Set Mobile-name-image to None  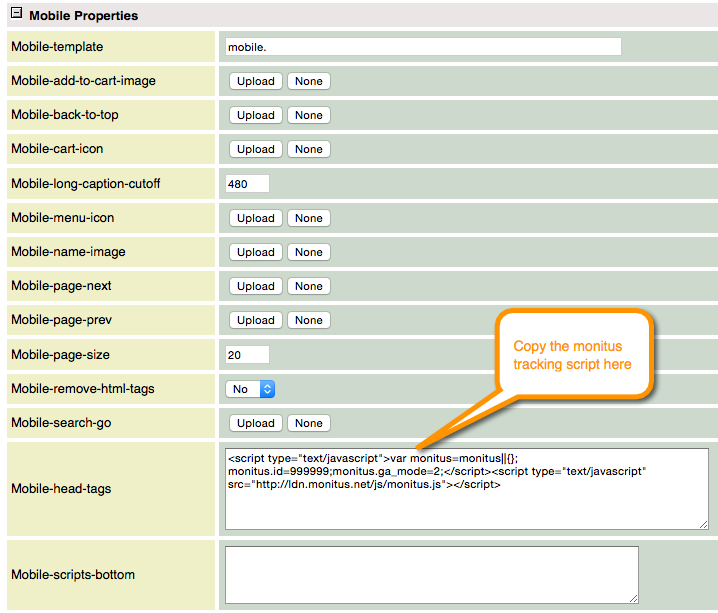click(309, 252)
